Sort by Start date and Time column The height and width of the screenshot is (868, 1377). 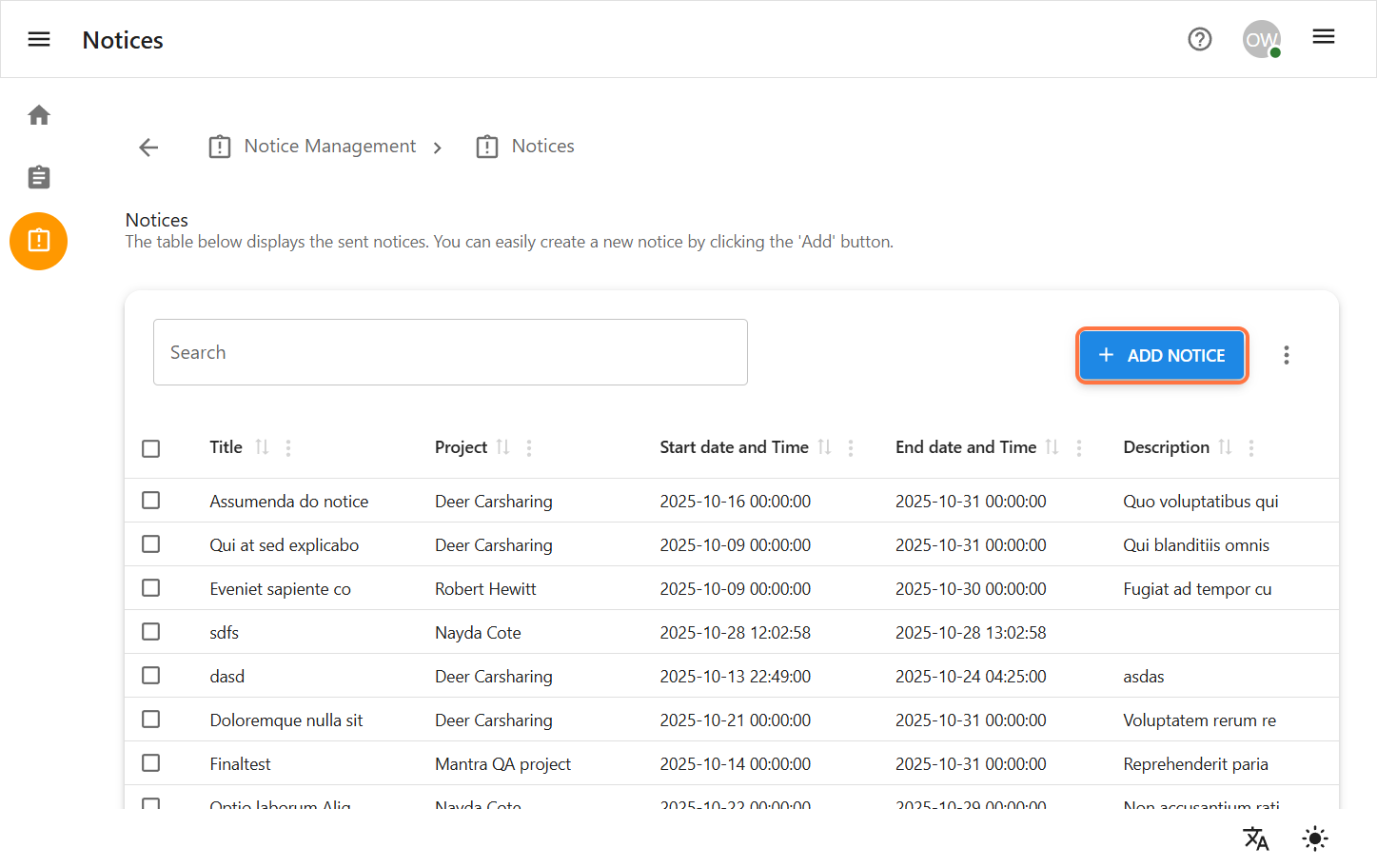(824, 447)
